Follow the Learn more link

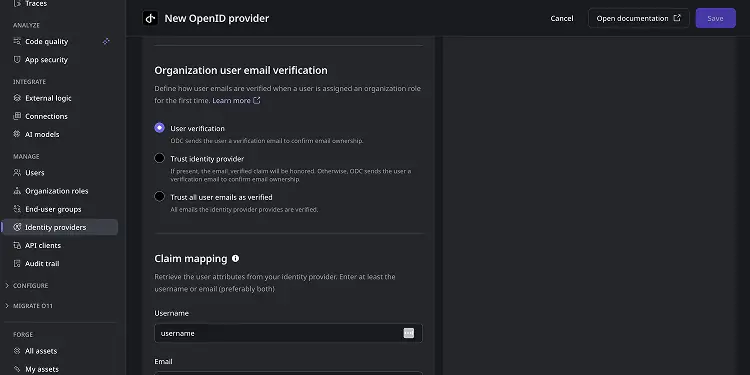coord(232,100)
